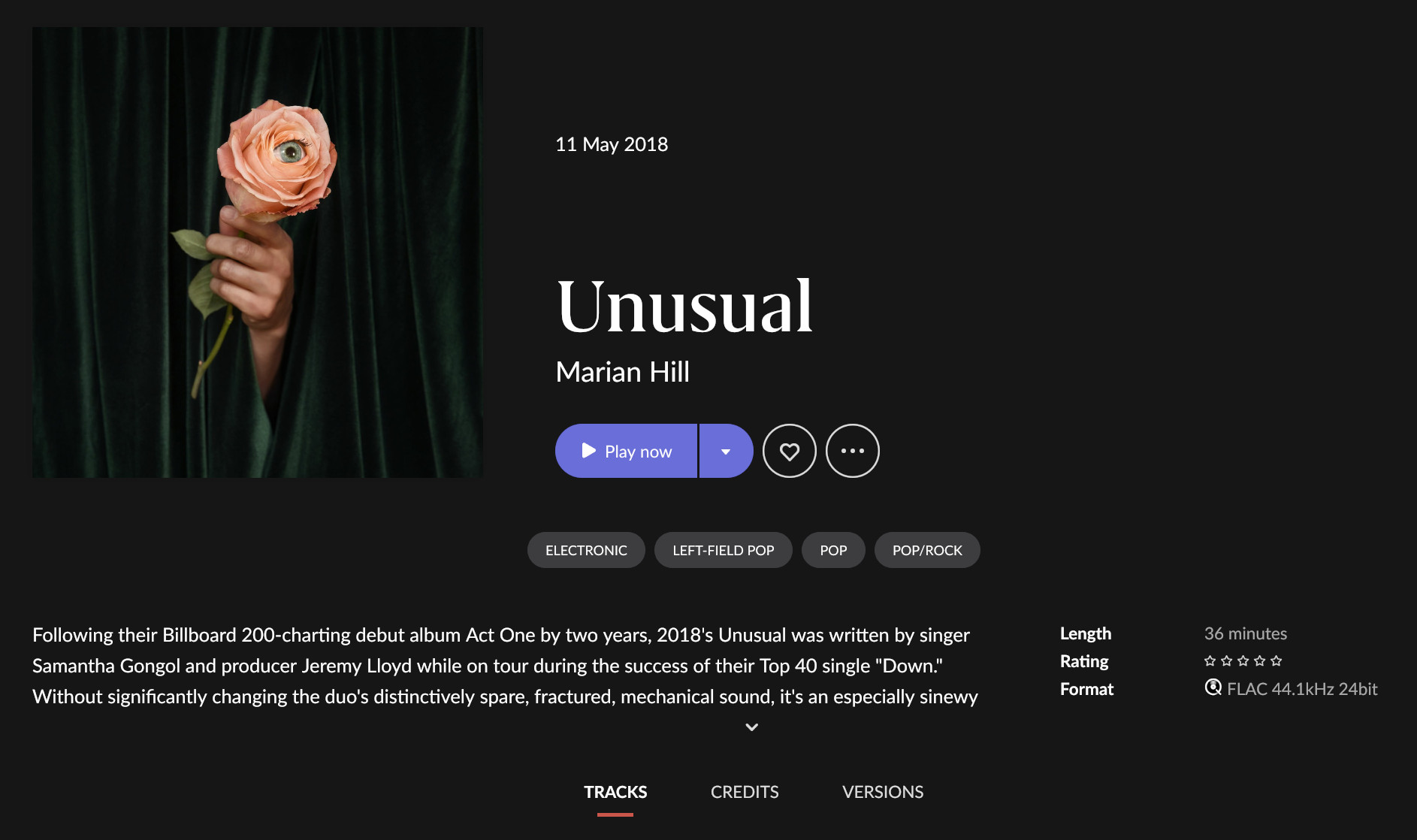Screen dimensions: 1417x840
Task: Open the three-dots more options menu
Action: [853, 451]
